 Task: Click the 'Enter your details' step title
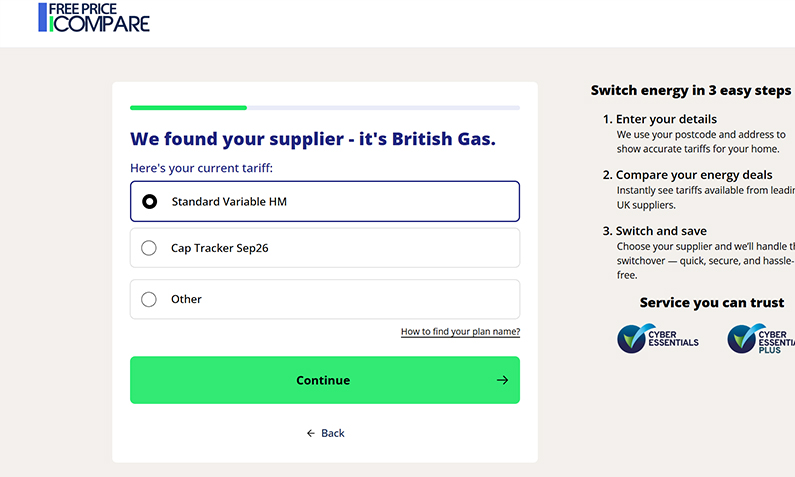tap(666, 119)
